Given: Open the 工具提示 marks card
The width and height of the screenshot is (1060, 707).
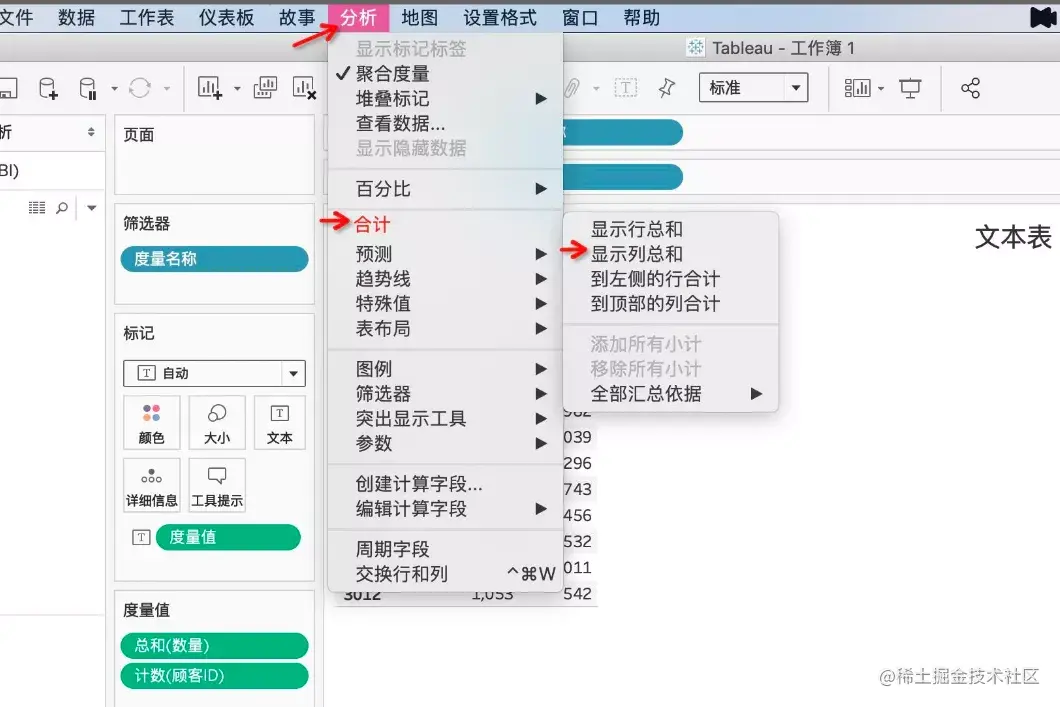Looking at the screenshot, I should [x=217, y=485].
